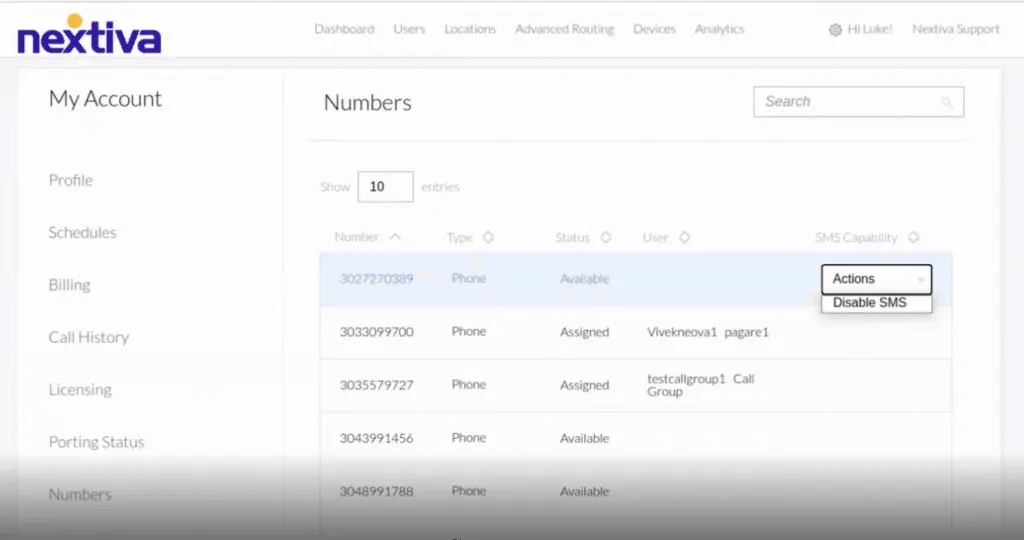This screenshot has width=1024, height=540.
Task: Sort by Number column arrow
Action: (395, 237)
